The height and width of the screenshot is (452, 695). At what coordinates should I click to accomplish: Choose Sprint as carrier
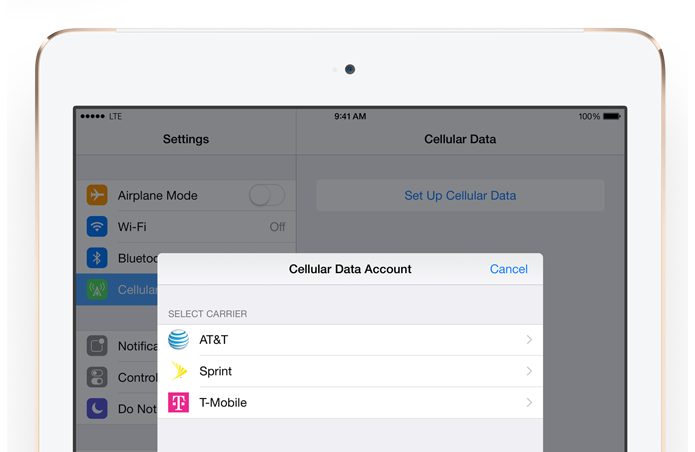pyautogui.click(x=350, y=371)
